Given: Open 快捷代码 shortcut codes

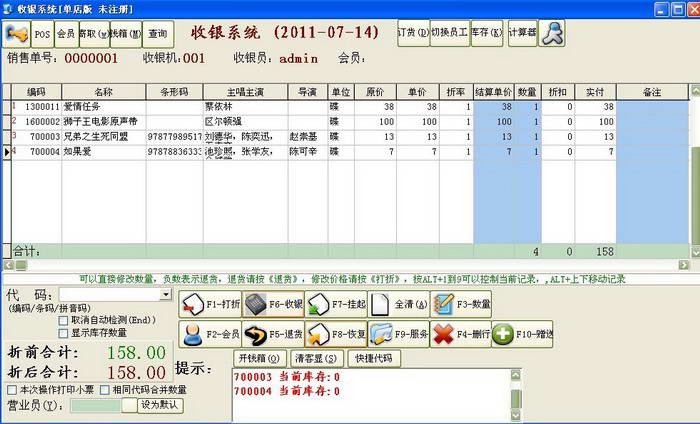Looking at the screenshot, I should [x=374, y=358].
